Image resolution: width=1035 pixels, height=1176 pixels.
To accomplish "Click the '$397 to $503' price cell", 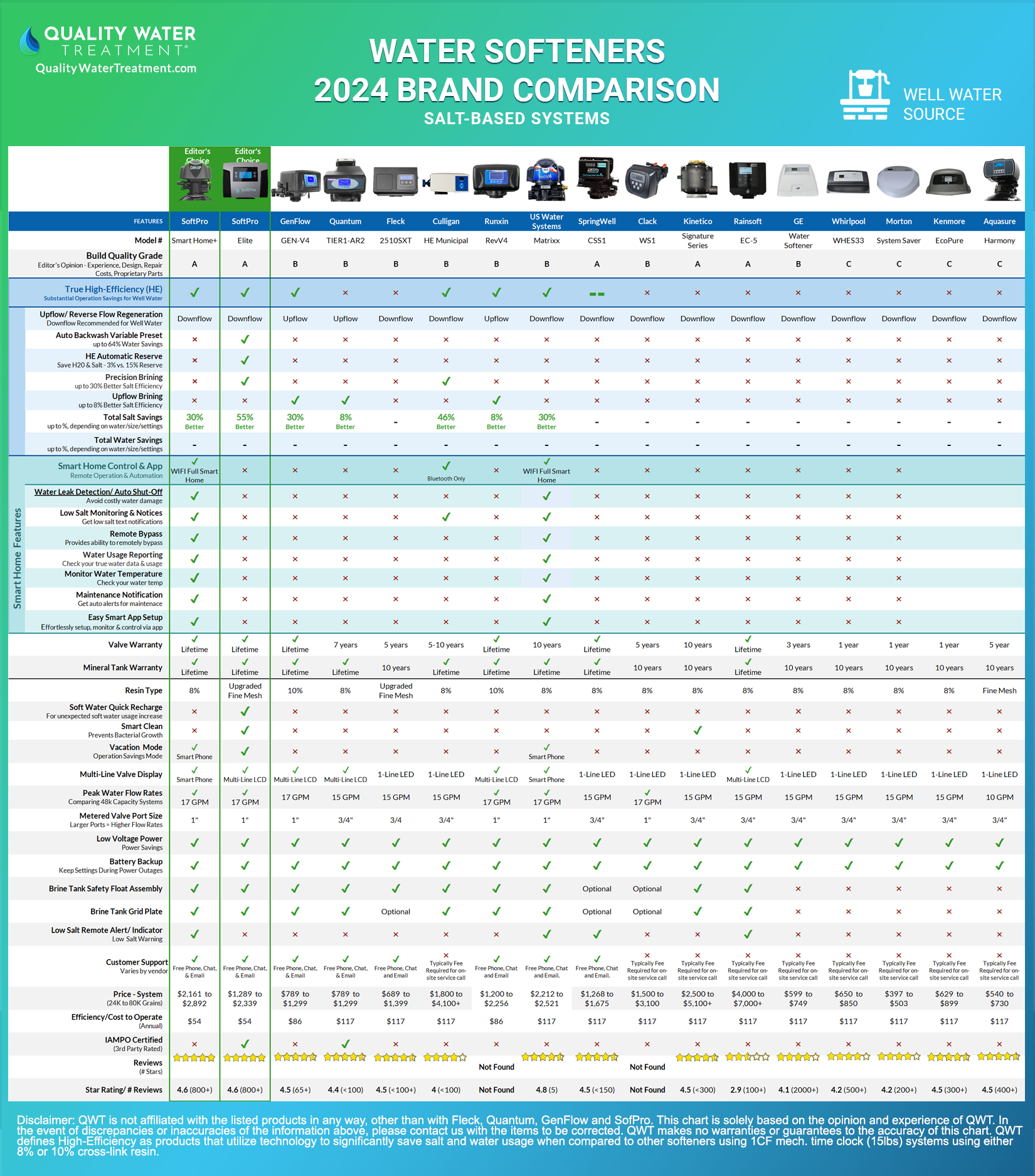I will [x=899, y=999].
